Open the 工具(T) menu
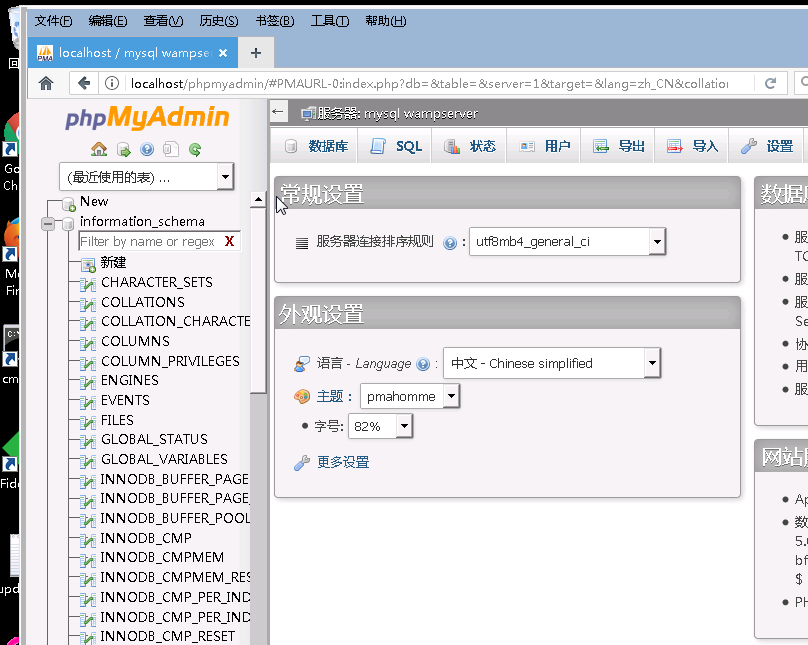Image resolution: width=808 pixels, height=645 pixels. click(330, 21)
